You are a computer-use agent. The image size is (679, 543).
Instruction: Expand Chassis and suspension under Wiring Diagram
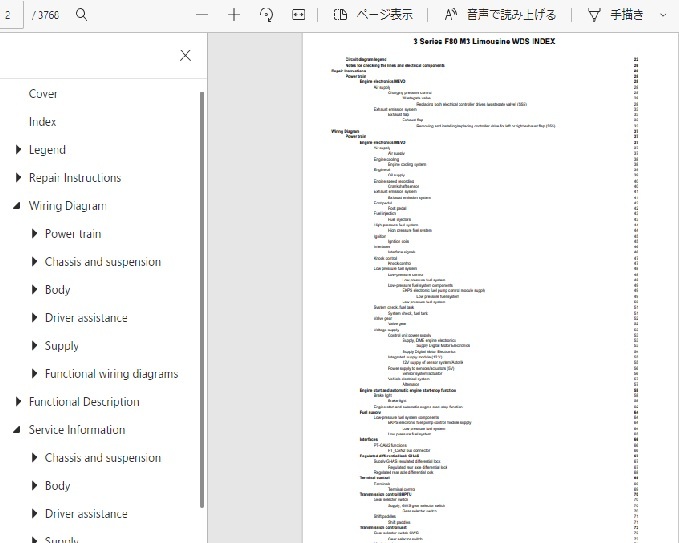point(34,262)
